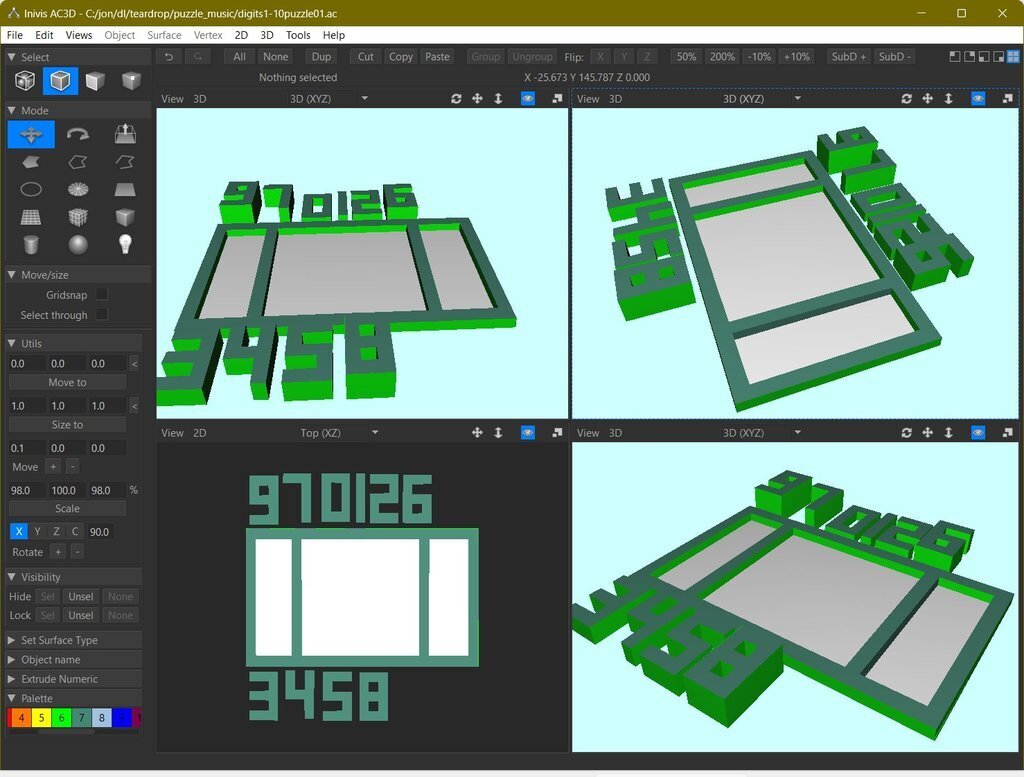Expand the Extrude Numeric section
This screenshot has width=1024, height=777.
59,679
